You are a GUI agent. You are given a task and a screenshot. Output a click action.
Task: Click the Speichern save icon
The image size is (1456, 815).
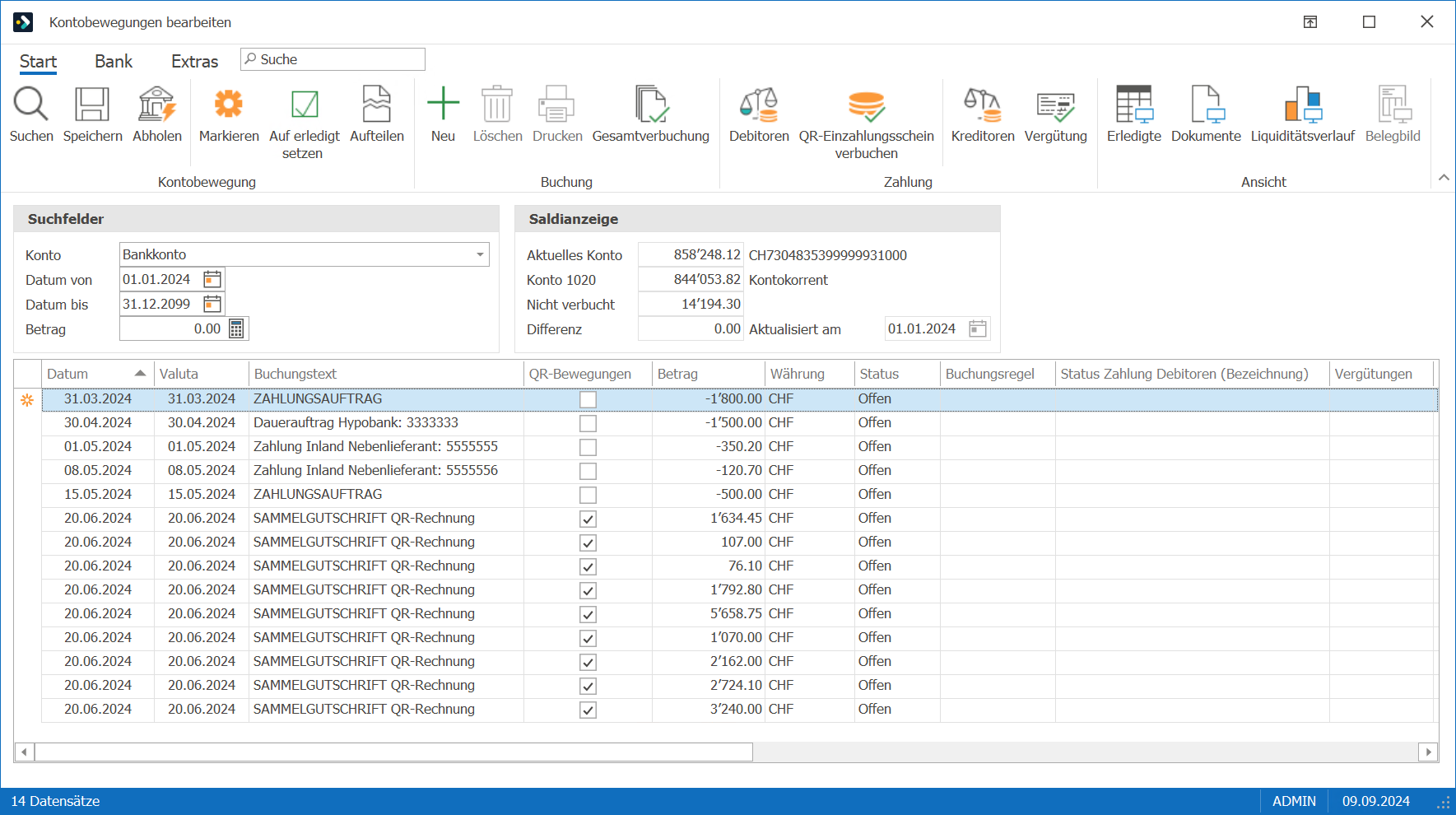(92, 105)
